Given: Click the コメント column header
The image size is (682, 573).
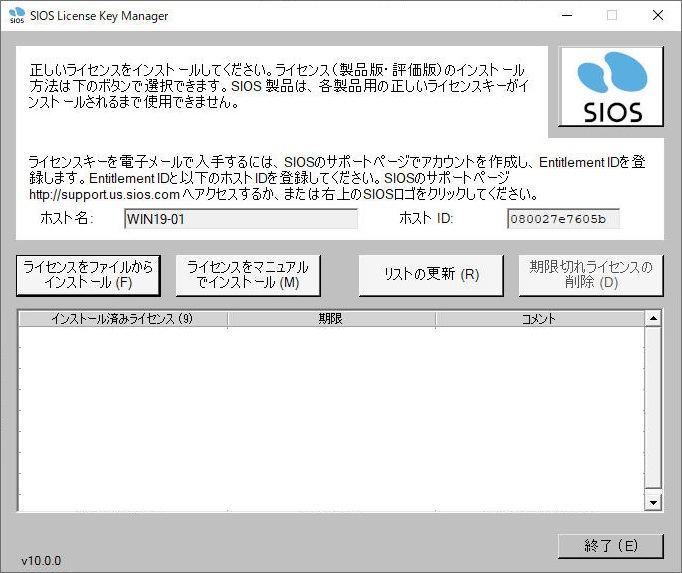Looking at the screenshot, I should 539,320.
